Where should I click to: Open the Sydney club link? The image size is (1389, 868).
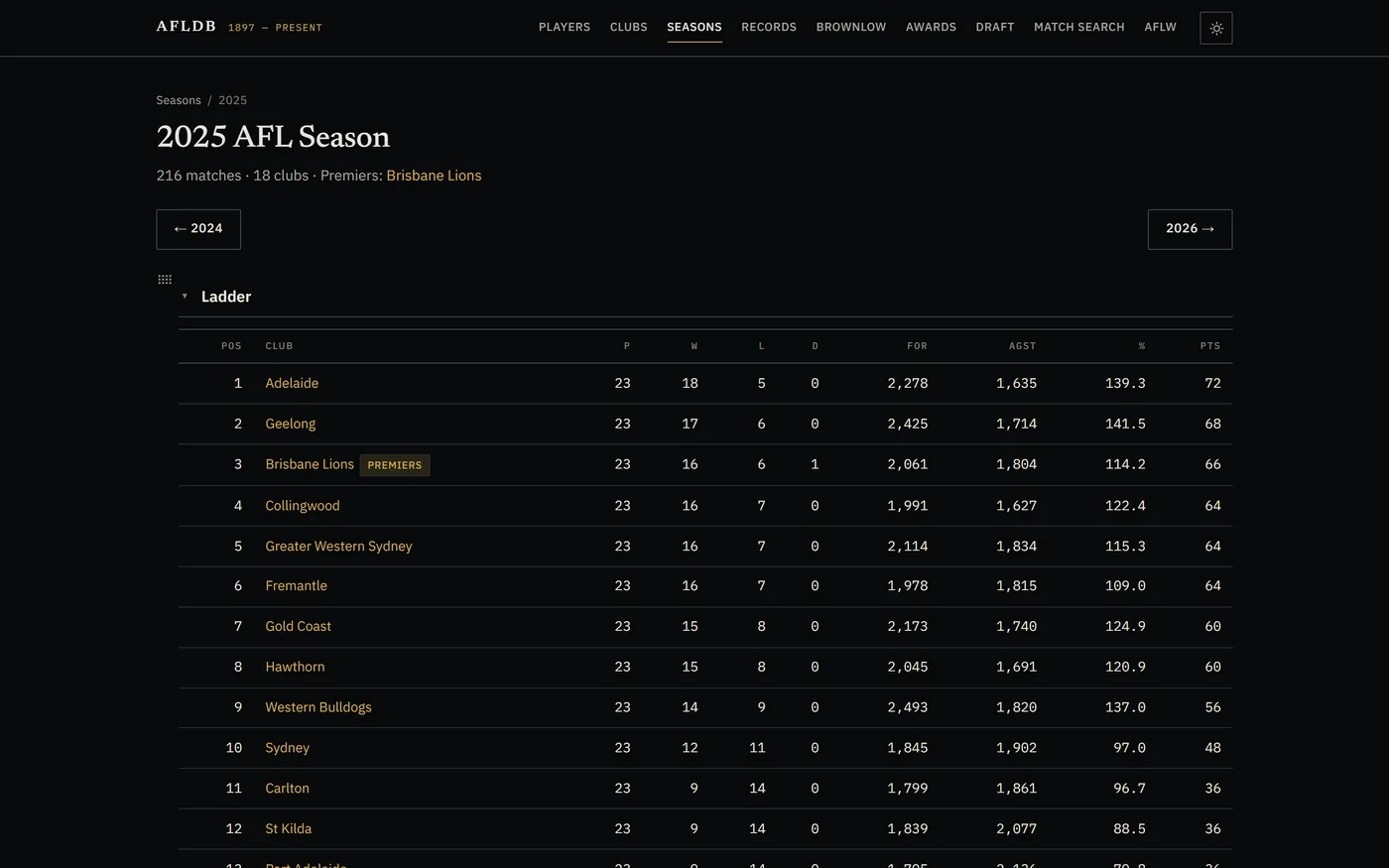[x=288, y=748]
